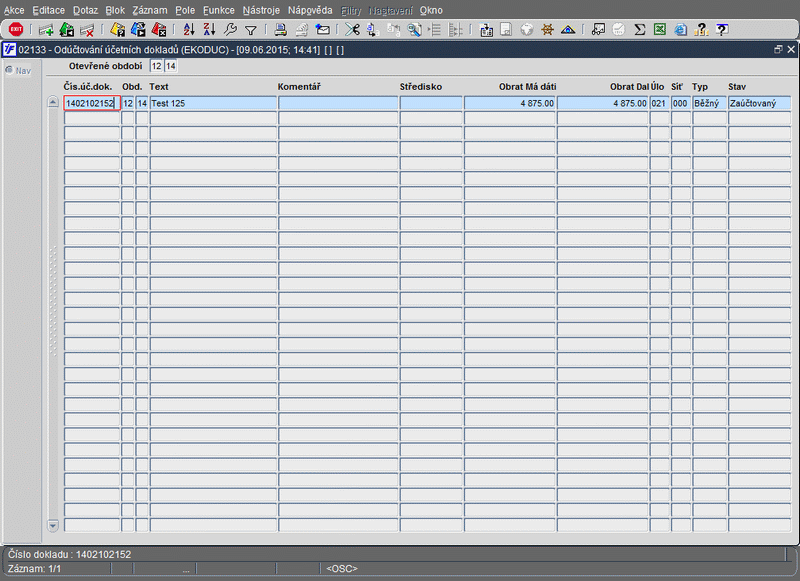Click the envelope mail icon
The height and width of the screenshot is (581, 800).
322,30
